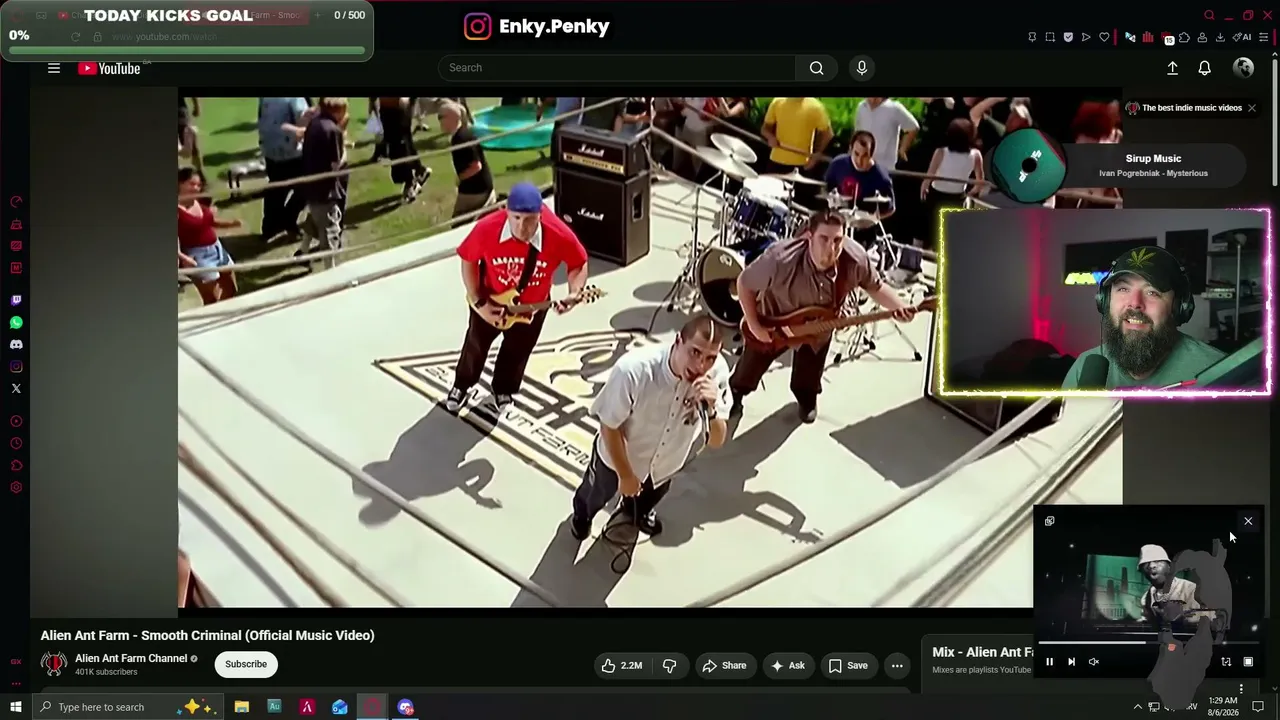This screenshot has width=1280, height=720.
Task: Open Discord in the browser sidebar
Action: 16,345
